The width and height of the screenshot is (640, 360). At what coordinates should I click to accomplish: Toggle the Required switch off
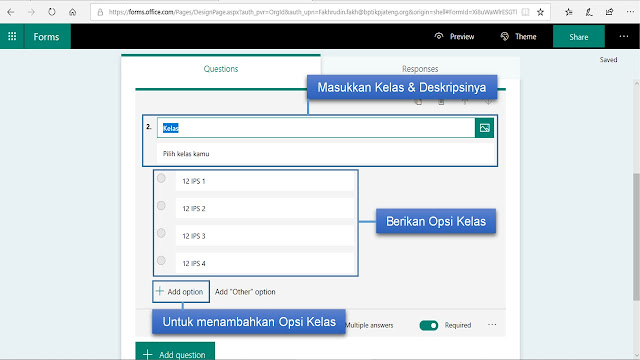pos(429,325)
